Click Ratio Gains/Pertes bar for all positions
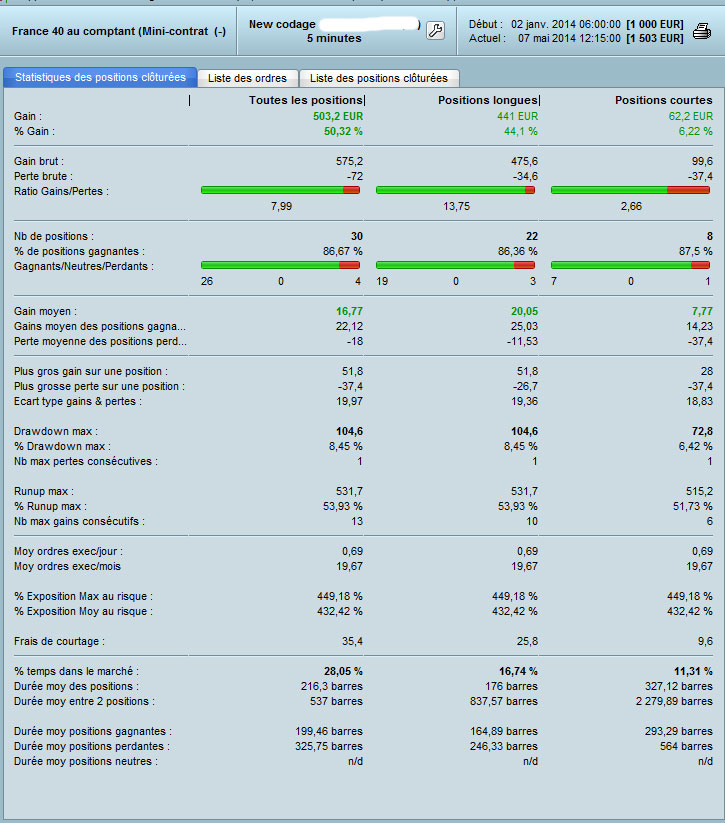The height and width of the screenshot is (823, 725). (280, 190)
